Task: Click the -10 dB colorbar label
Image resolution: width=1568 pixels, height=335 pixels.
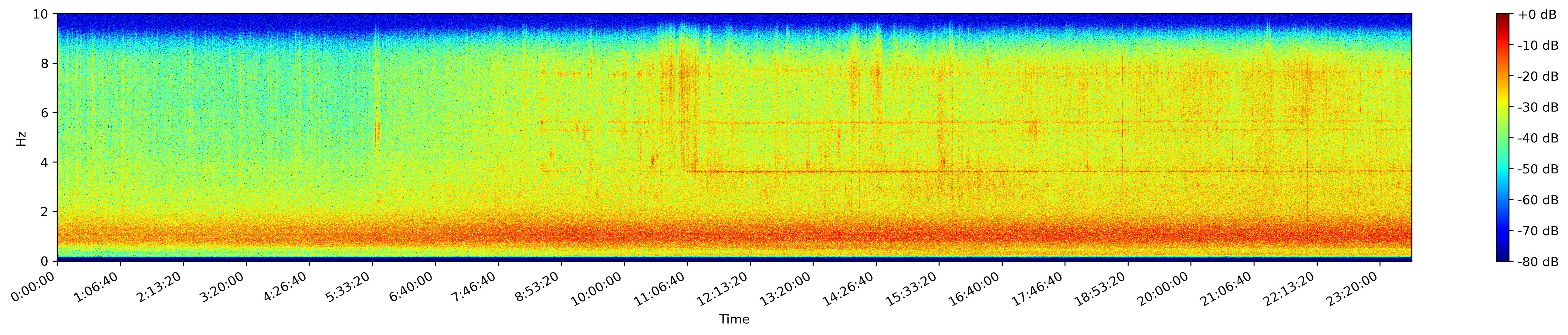Action: (1538, 45)
